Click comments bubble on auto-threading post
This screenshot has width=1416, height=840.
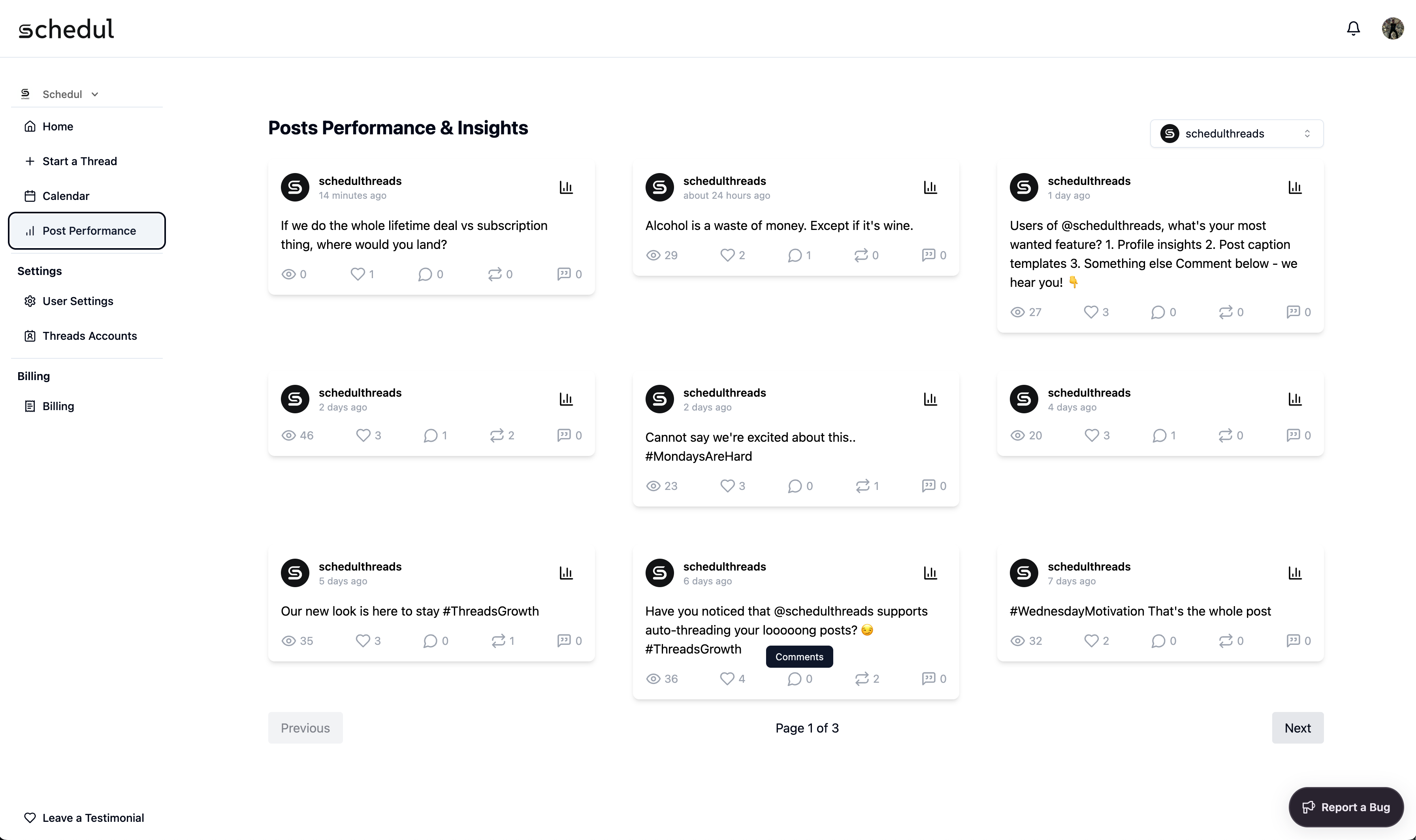tap(795, 679)
